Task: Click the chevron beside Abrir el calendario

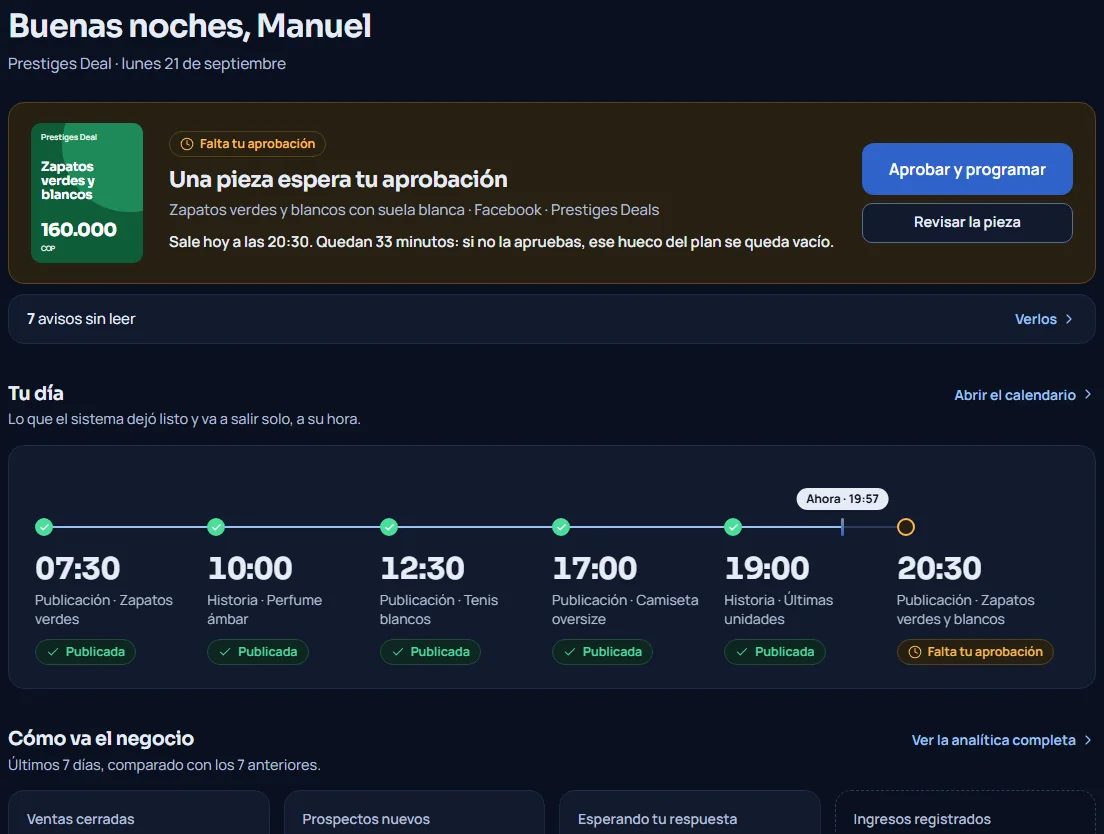Action: click(1088, 395)
